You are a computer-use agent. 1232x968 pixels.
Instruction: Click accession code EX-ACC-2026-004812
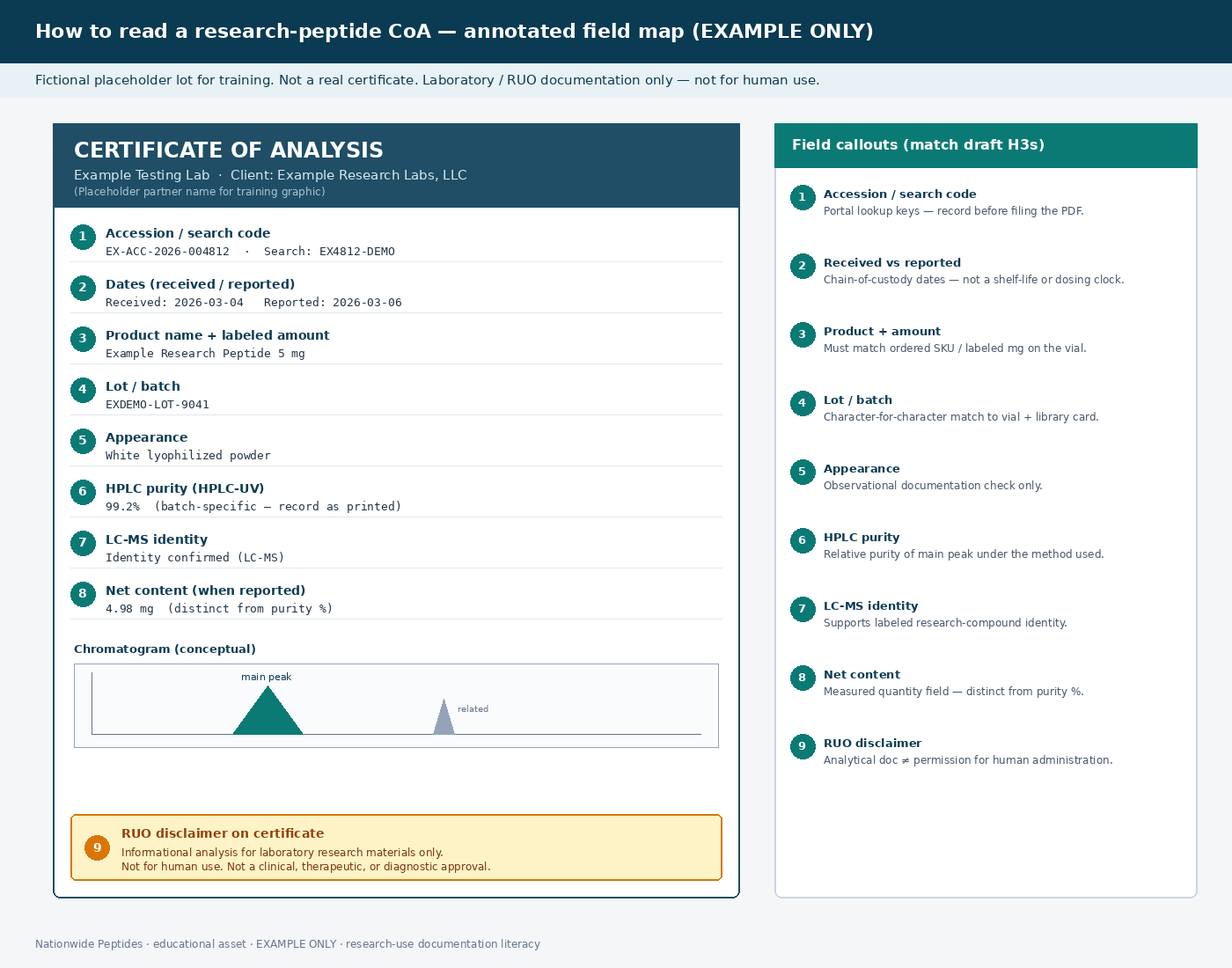pyautogui.click(x=167, y=252)
